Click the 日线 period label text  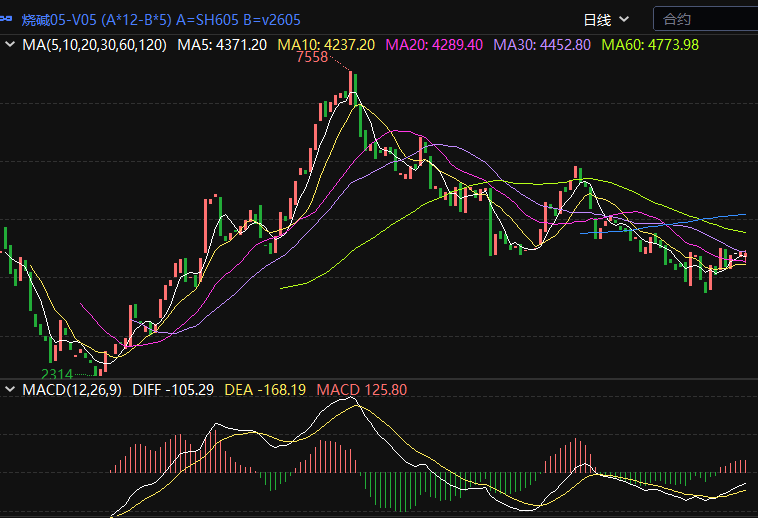[597, 19]
